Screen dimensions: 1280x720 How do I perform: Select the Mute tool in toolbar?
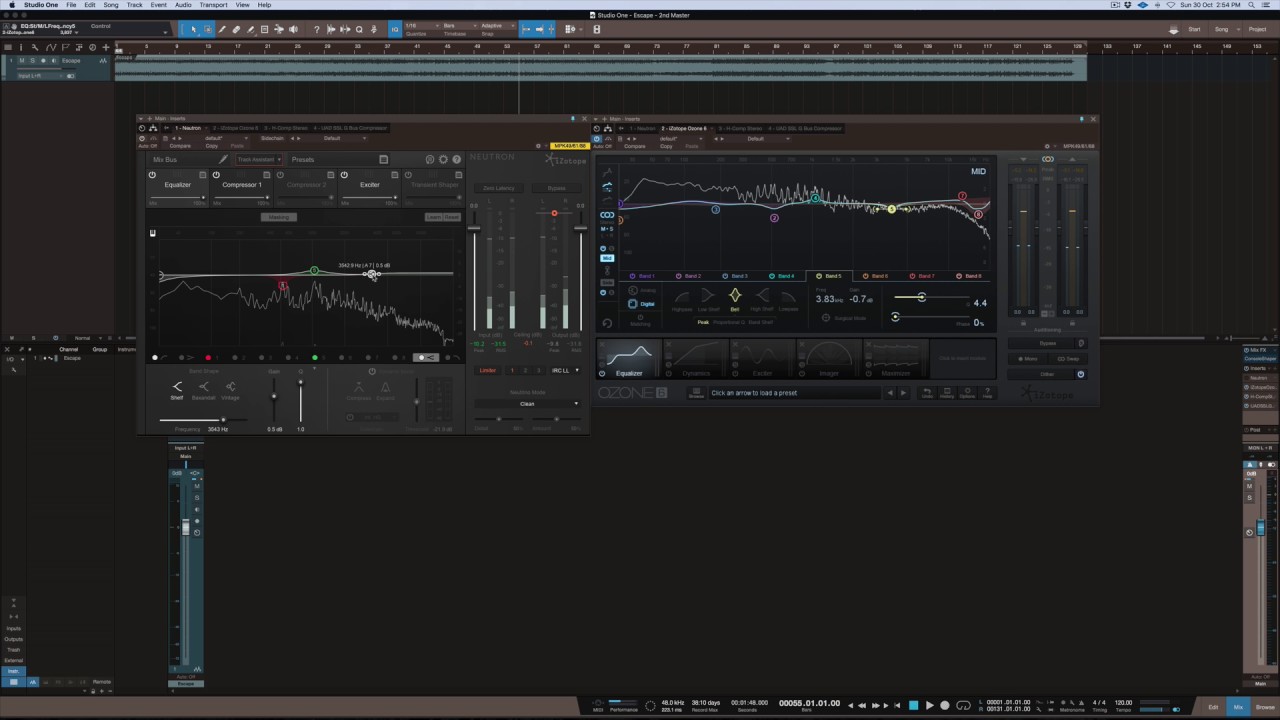(264, 30)
